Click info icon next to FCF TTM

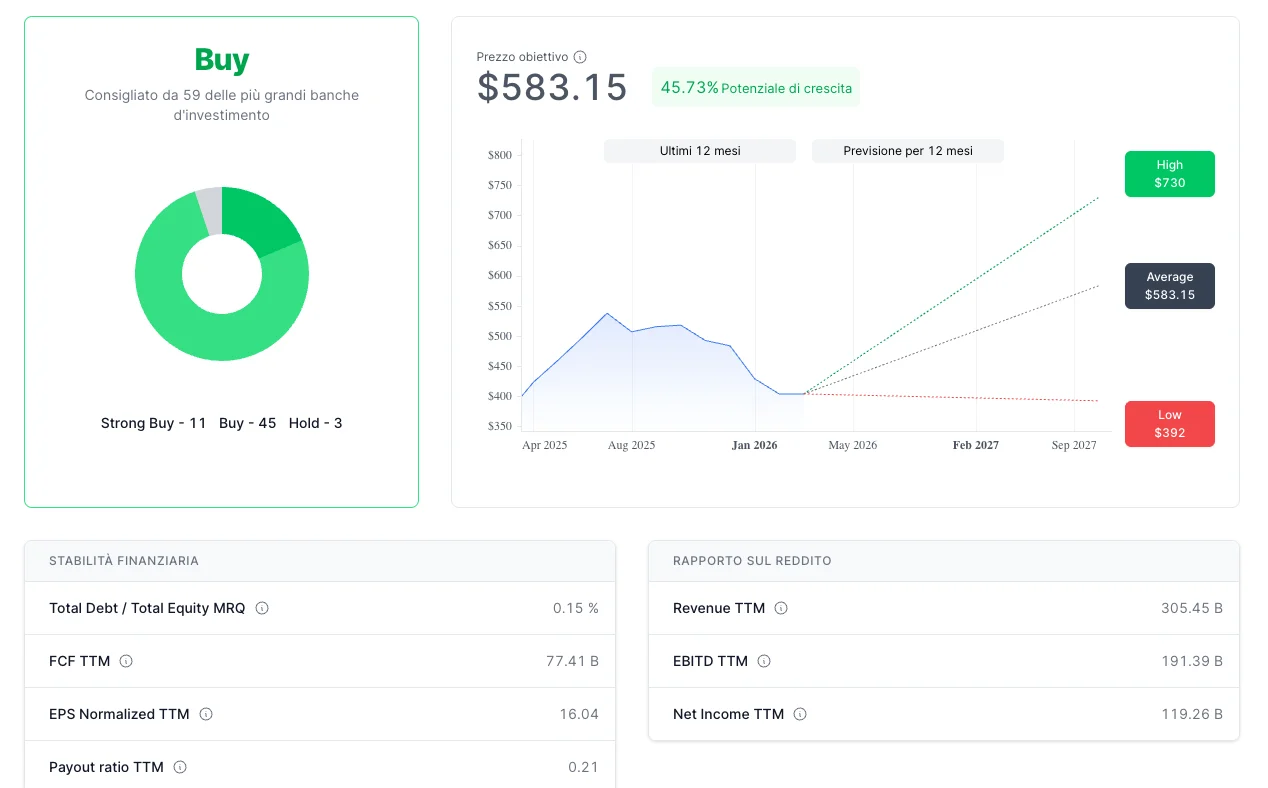coord(127,661)
